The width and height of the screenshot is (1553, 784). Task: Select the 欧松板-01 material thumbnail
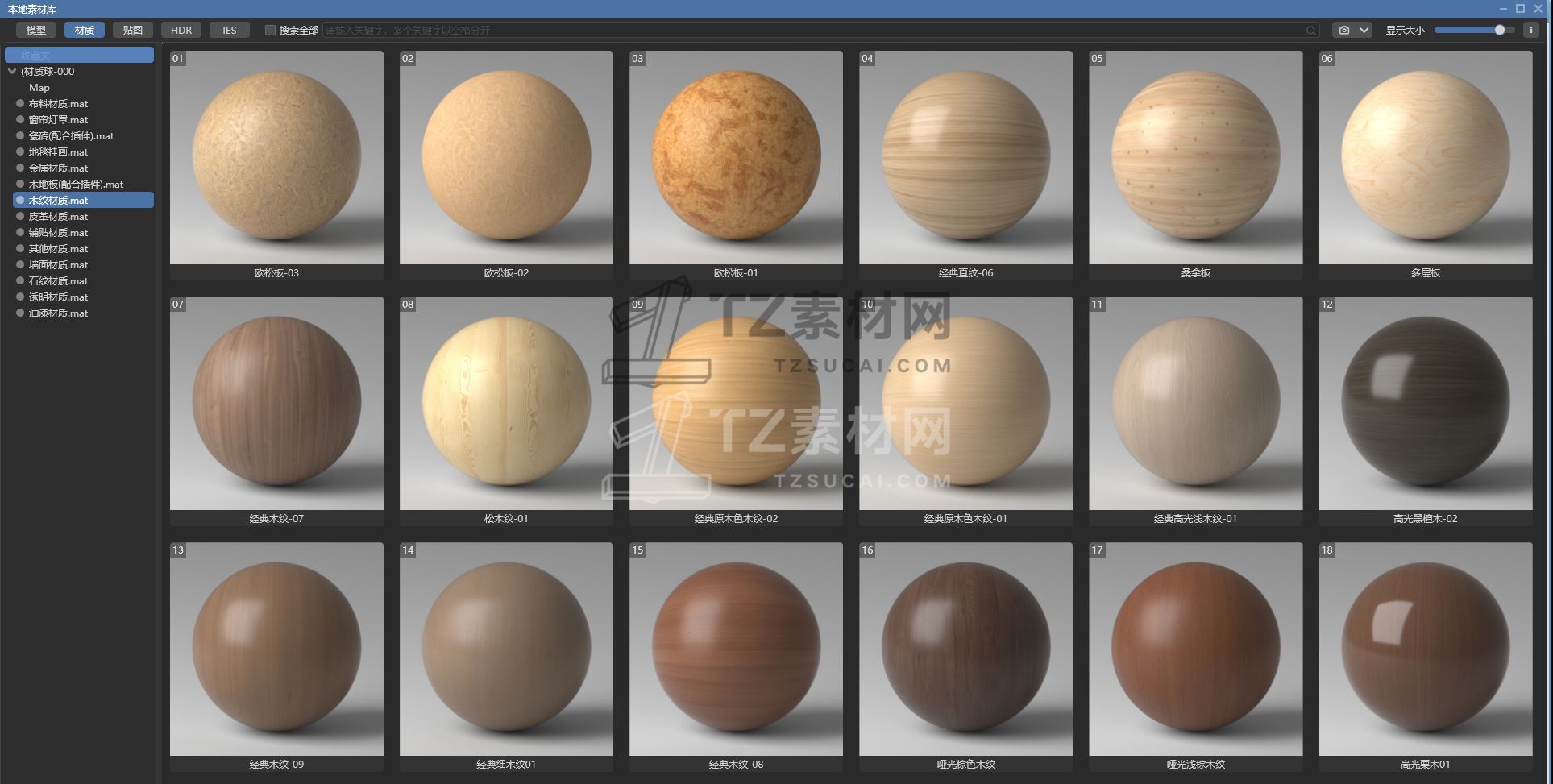(736, 157)
